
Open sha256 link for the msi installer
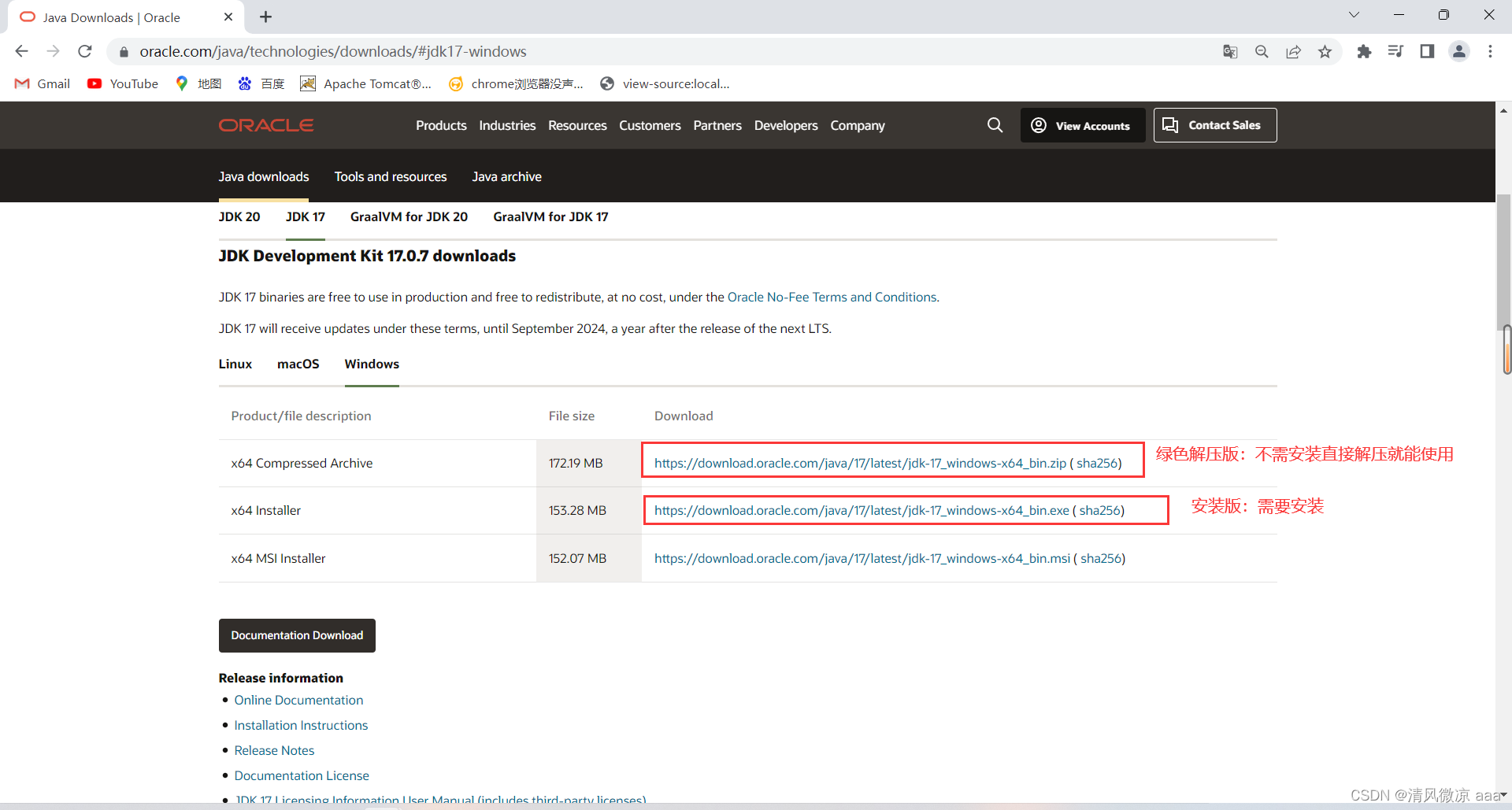click(x=1101, y=558)
